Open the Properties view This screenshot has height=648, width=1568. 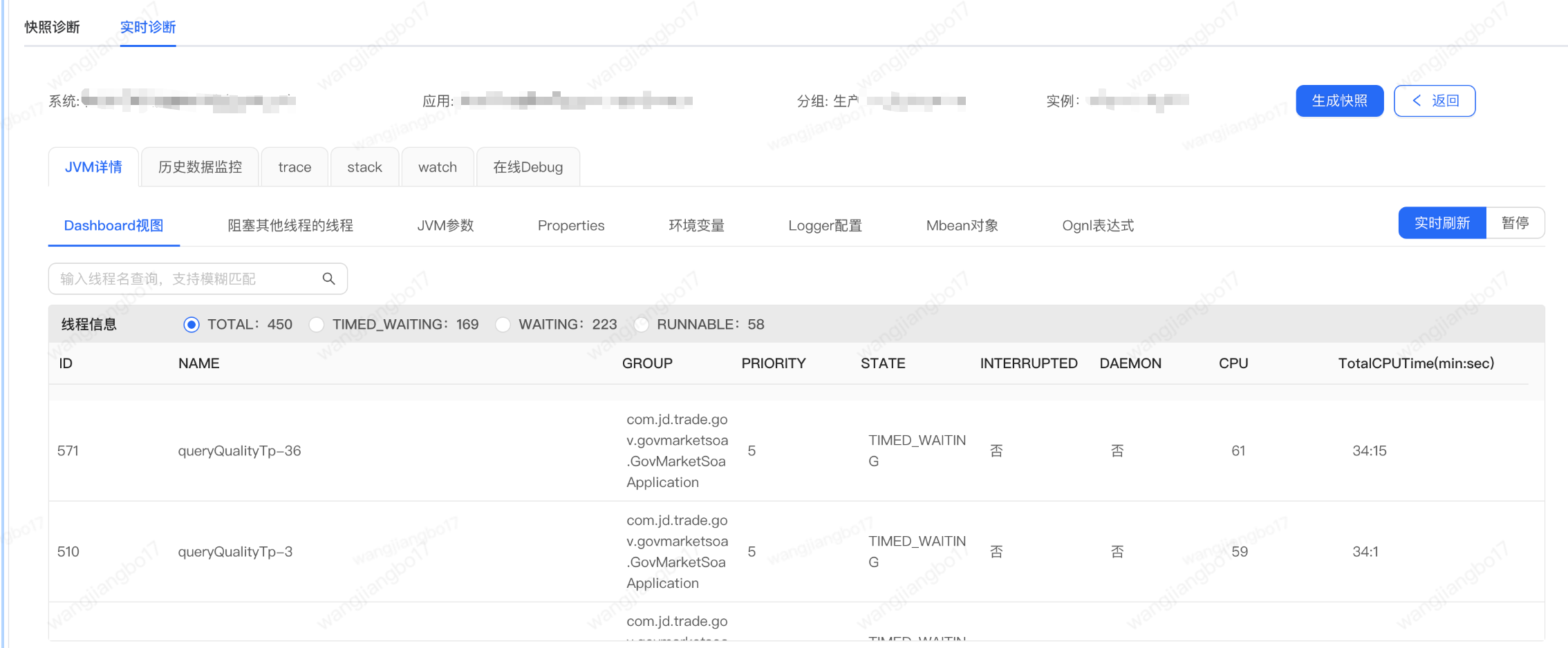pos(571,225)
